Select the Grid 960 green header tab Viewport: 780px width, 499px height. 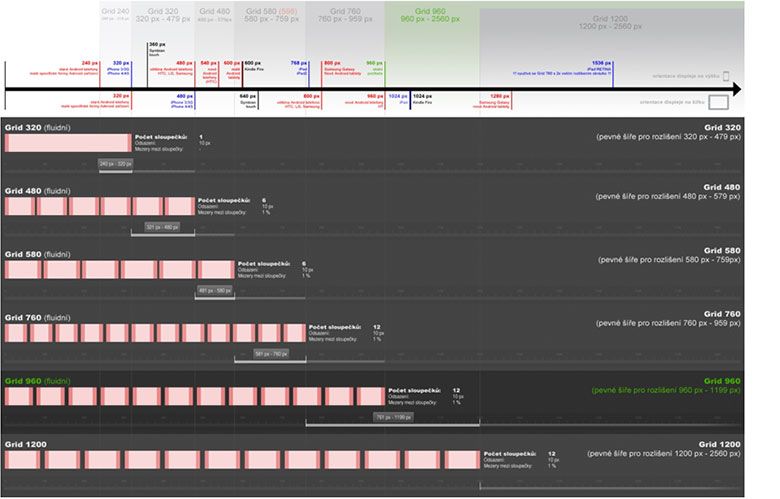tap(436, 15)
